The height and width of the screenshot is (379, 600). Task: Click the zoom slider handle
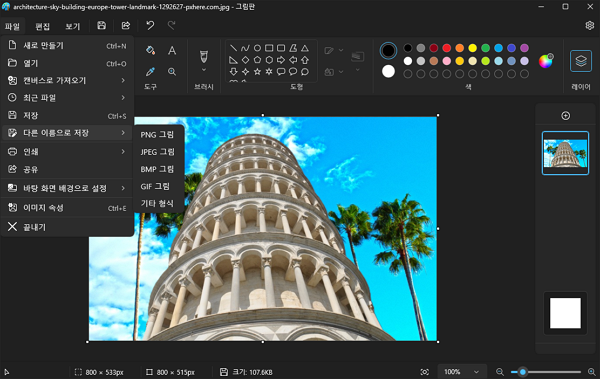[522, 372]
